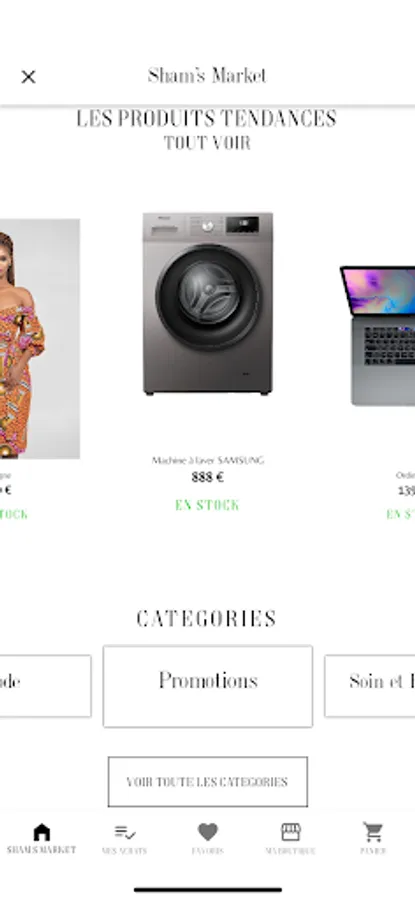Image resolution: width=415 pixels, height=900 pixels.
Task: Open the washing machine product image
Action: (208, 304)
